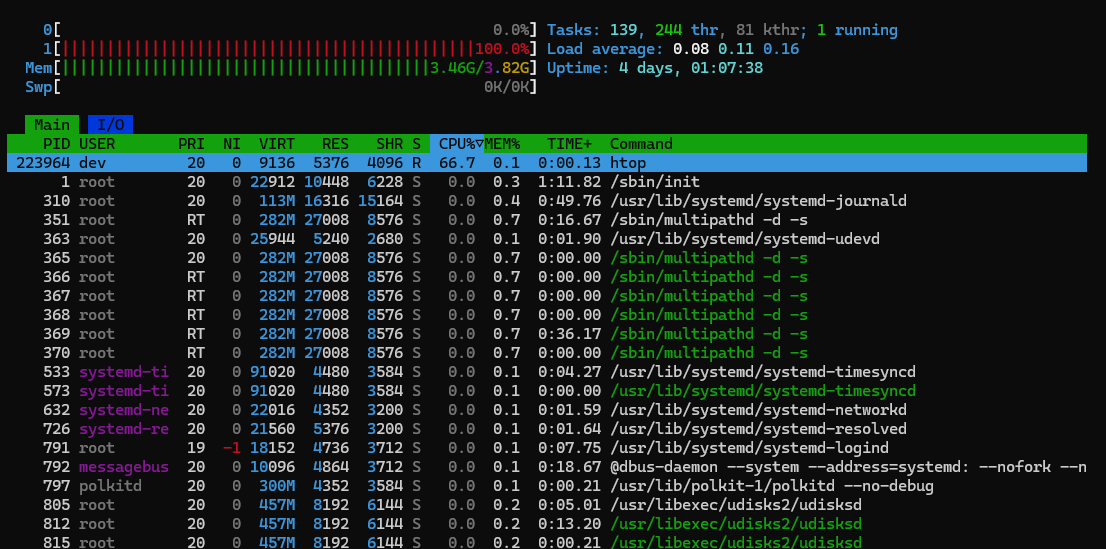The height and width of the screenshot is (549, 1106).
Task: Select the Main tab
Action: point(52,125)
